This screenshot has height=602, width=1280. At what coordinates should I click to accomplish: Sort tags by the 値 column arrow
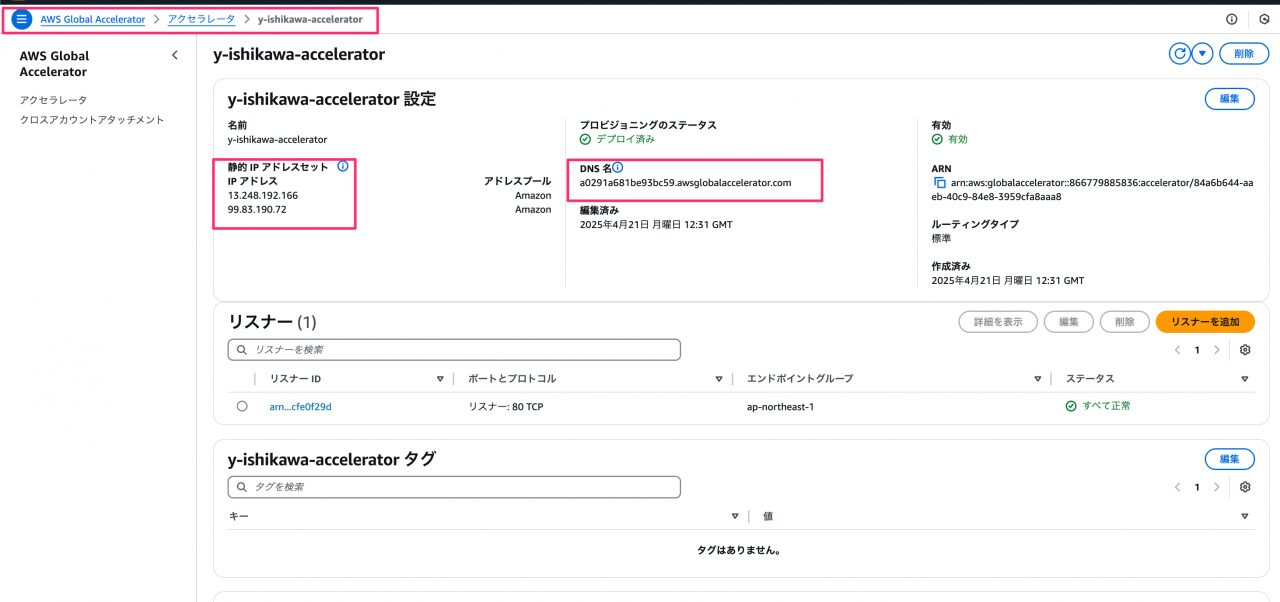click(1245, 516)
